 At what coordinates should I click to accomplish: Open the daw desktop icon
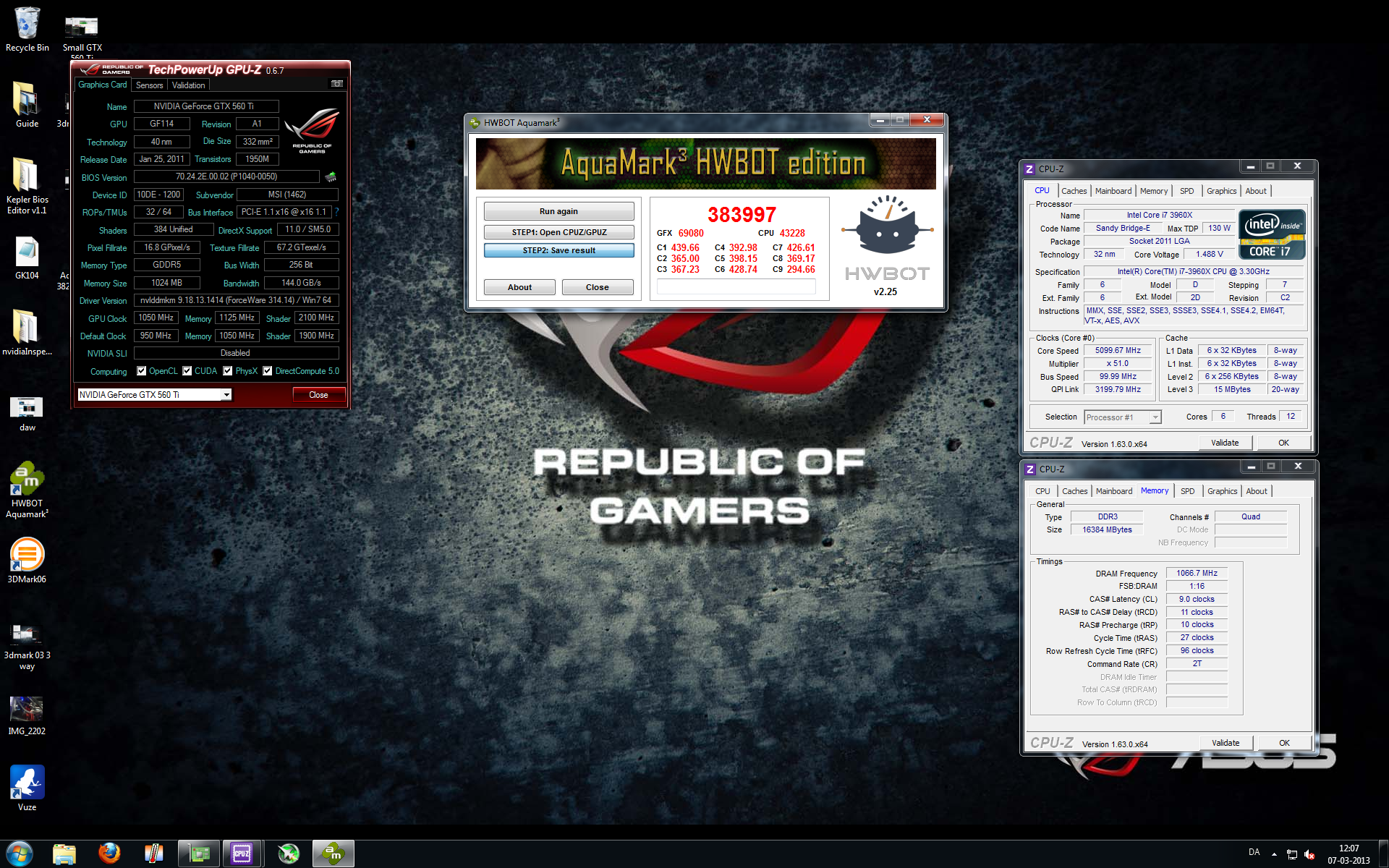tap(27, 414)
